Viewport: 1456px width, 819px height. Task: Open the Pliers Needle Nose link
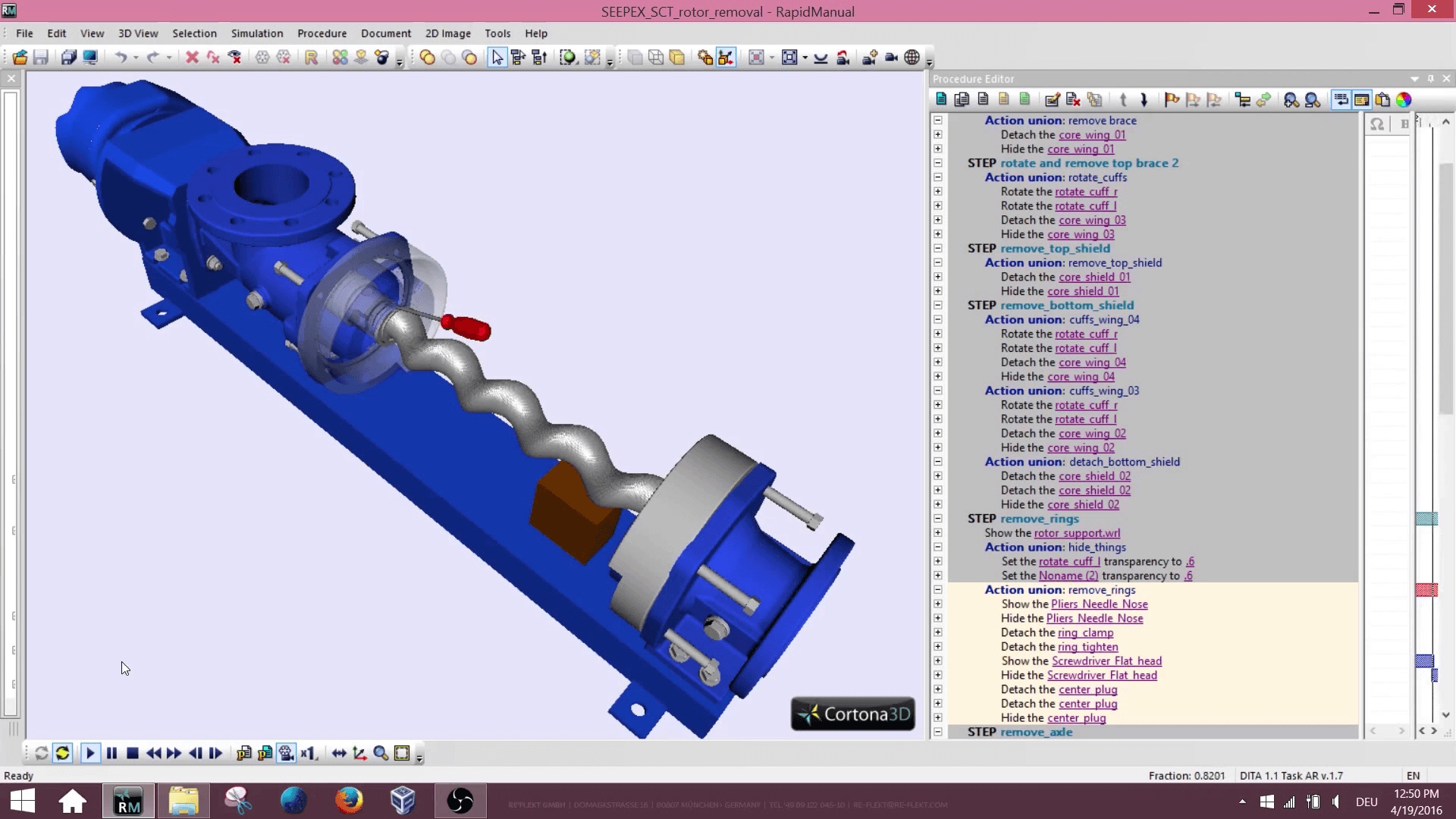(x=1099, y=604)
